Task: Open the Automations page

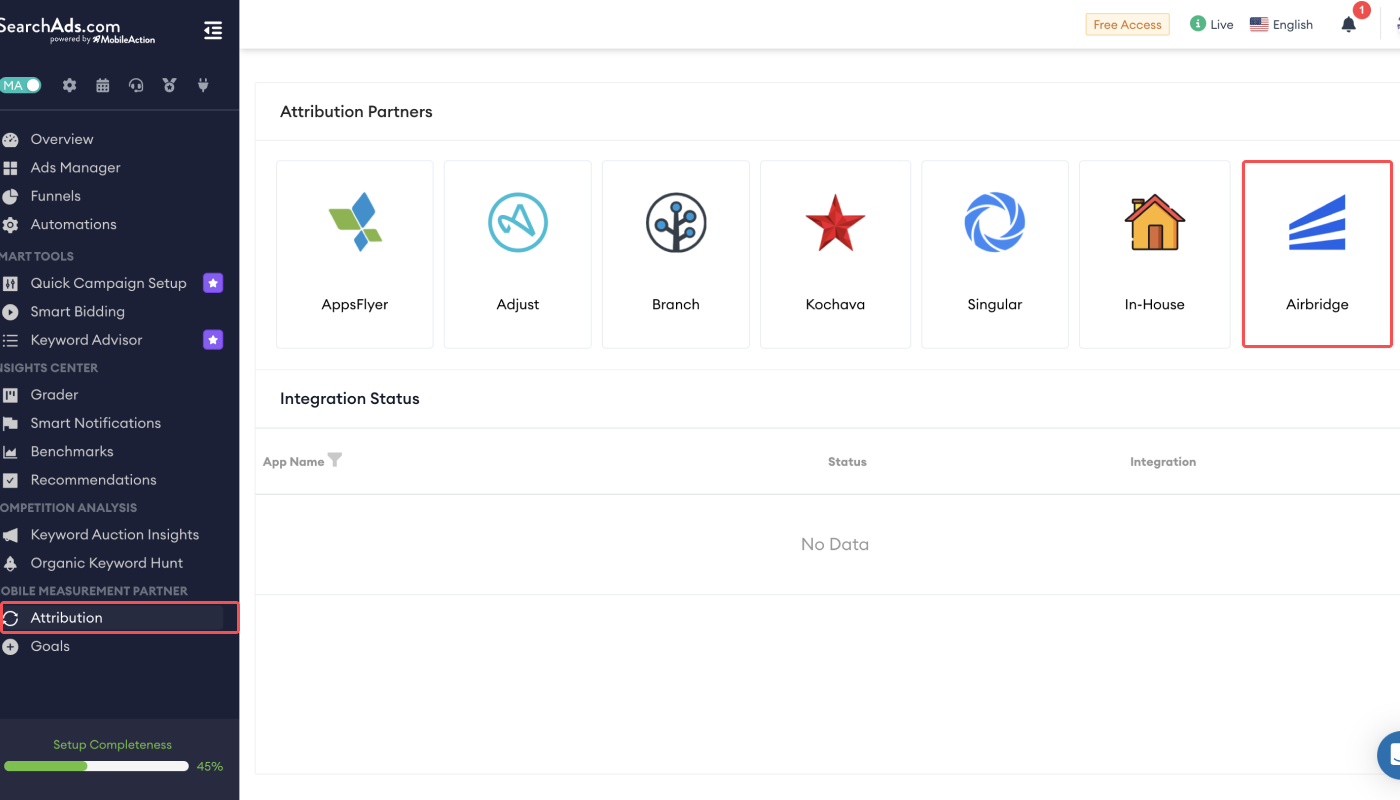Action: point(74,224)
